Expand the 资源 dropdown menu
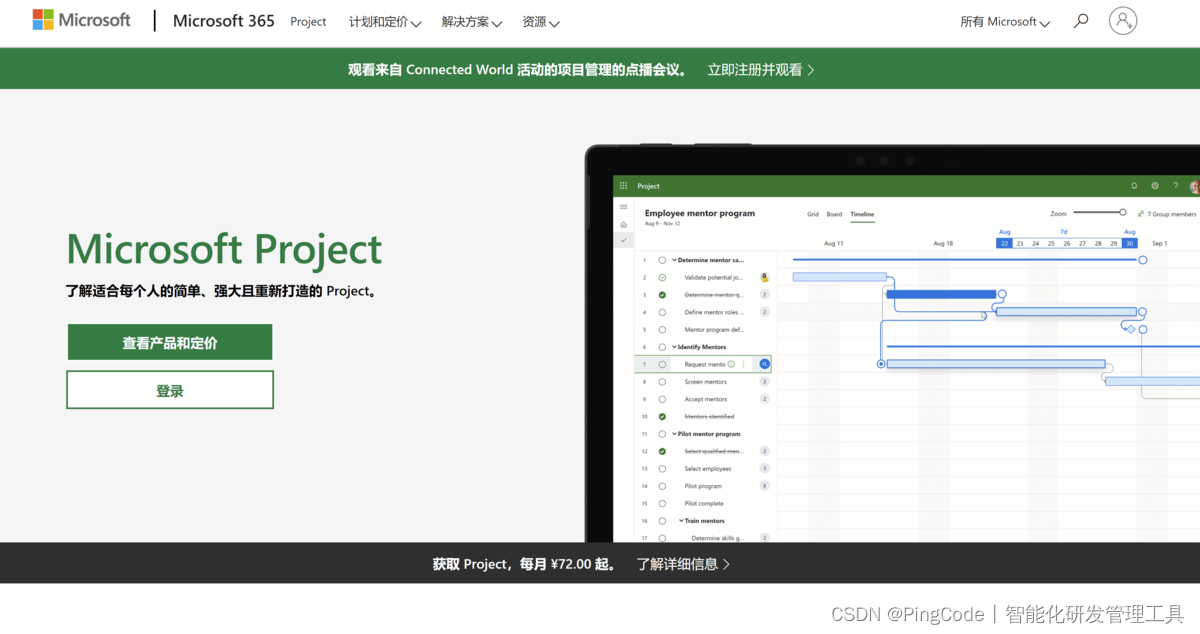1200x634 pixels. [541, 21]
